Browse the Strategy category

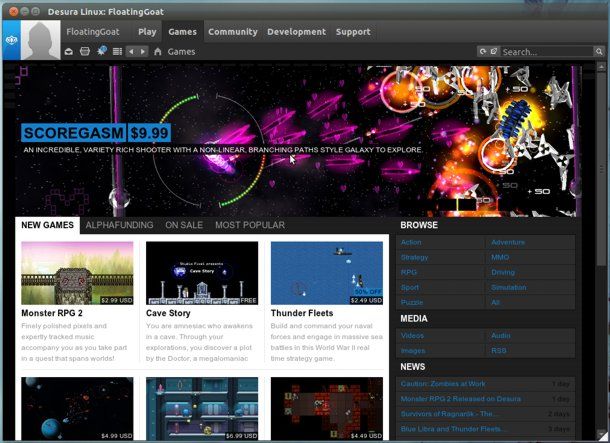pyautogui.click(x=415, y=258)
